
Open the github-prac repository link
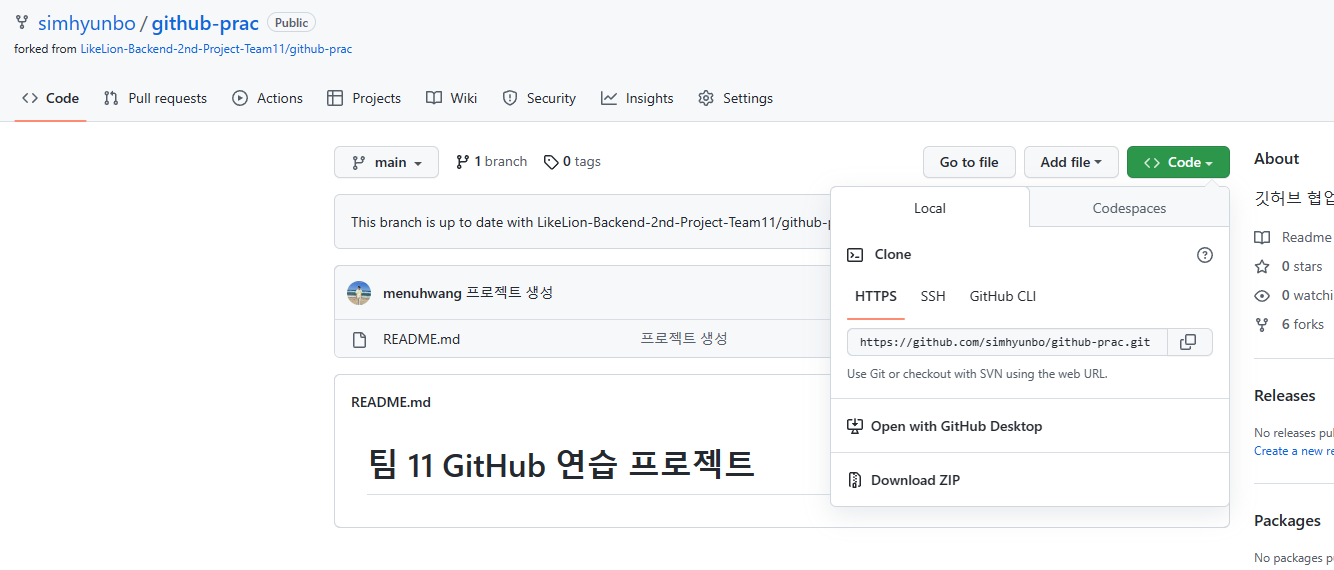coord(206,22)
